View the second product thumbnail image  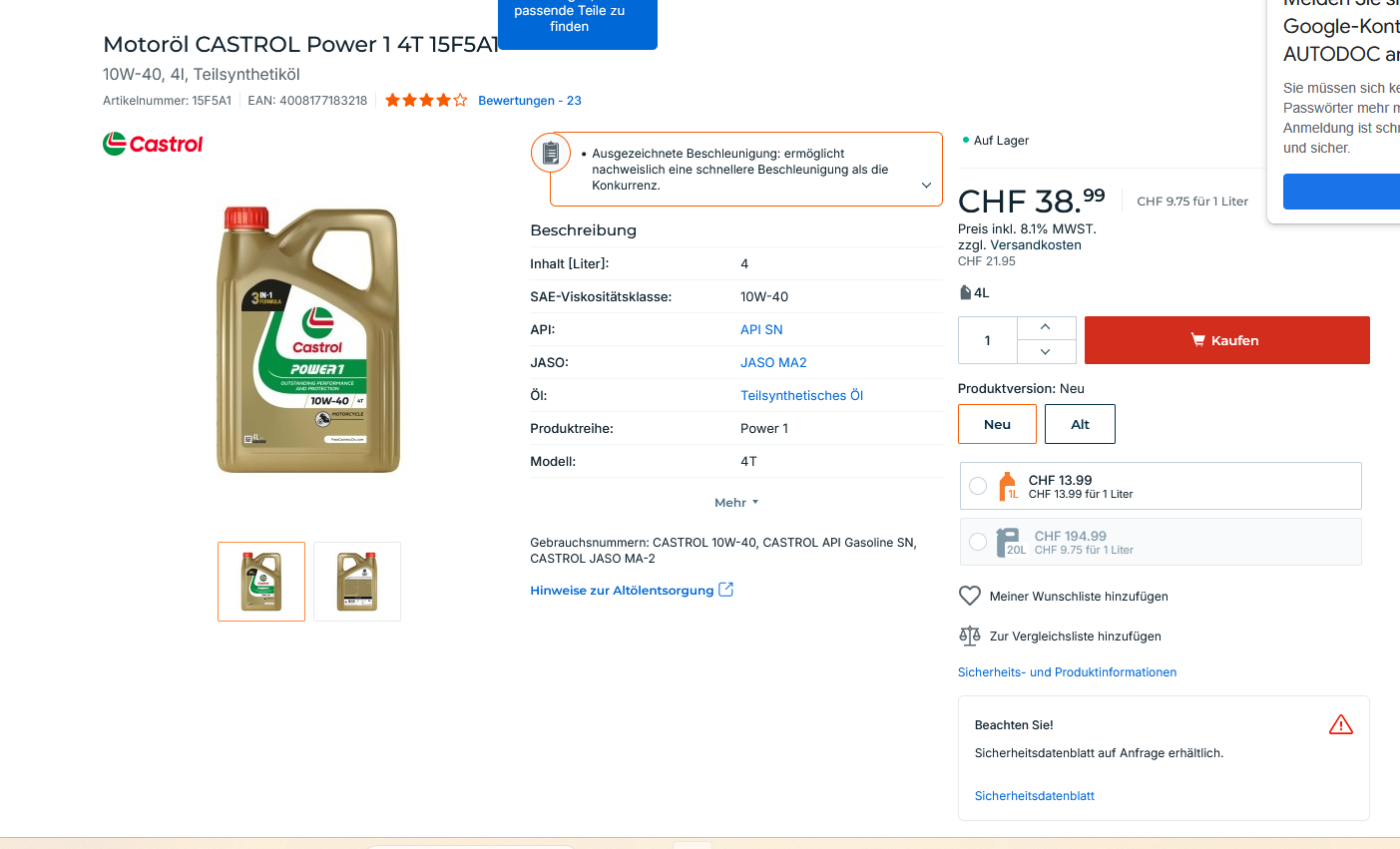pos(357,582)
